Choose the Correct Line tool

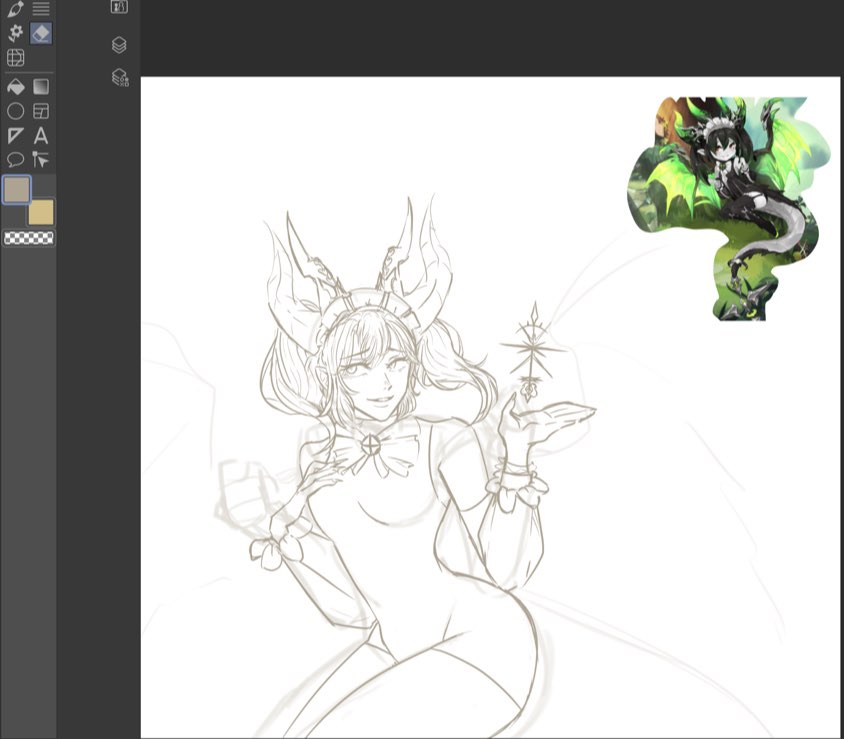click(41, 159)
